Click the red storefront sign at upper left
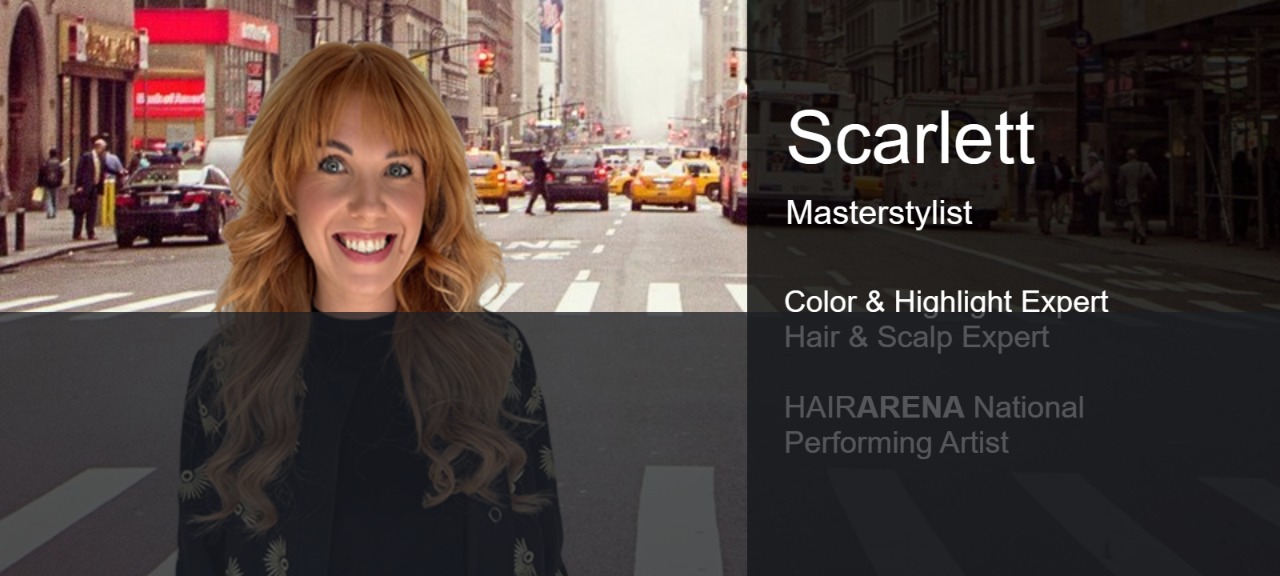The height and width of the screenshot is (576, 1280). pyautogui.click(x=206, y=29)
